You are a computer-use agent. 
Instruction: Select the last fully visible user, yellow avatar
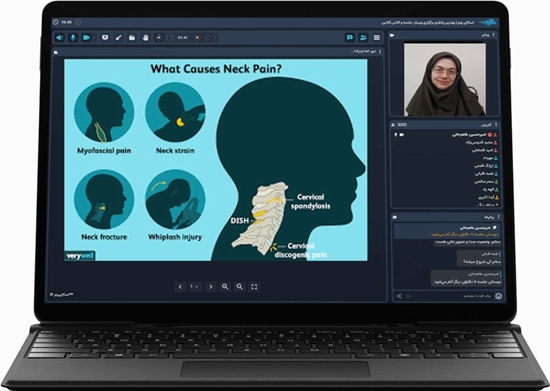click(445, 197)
